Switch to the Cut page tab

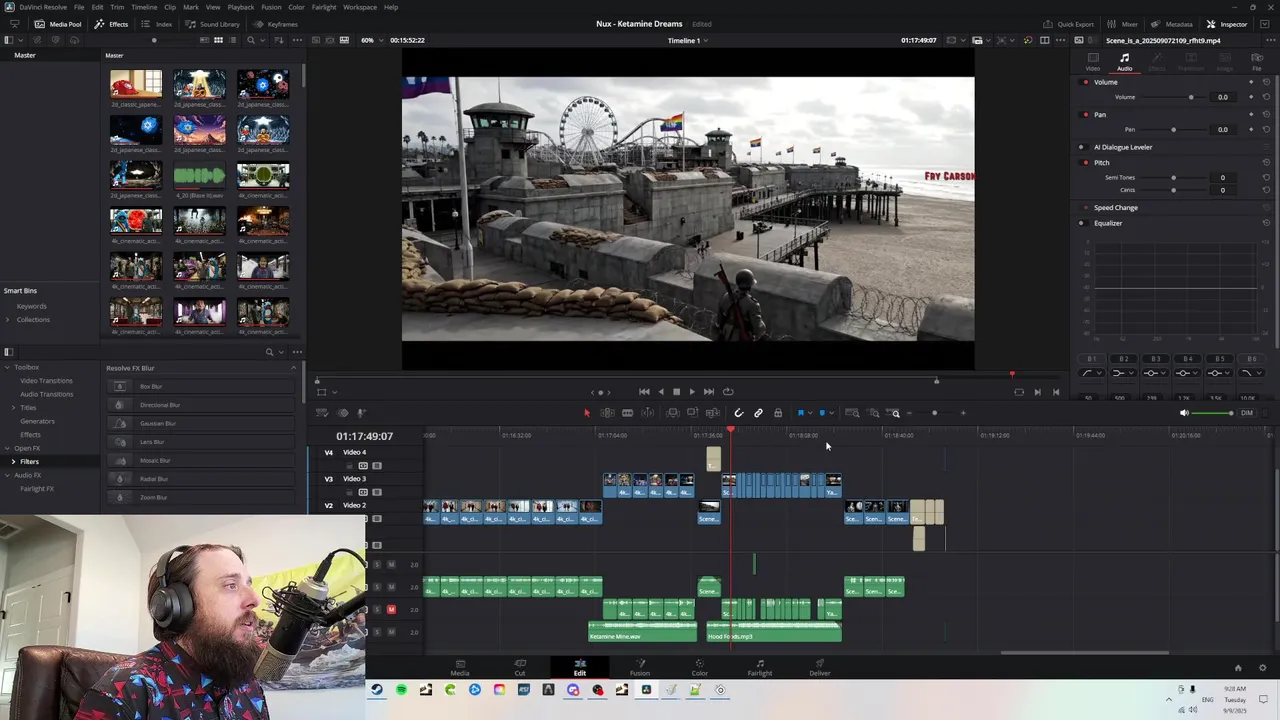click(520, 667)
